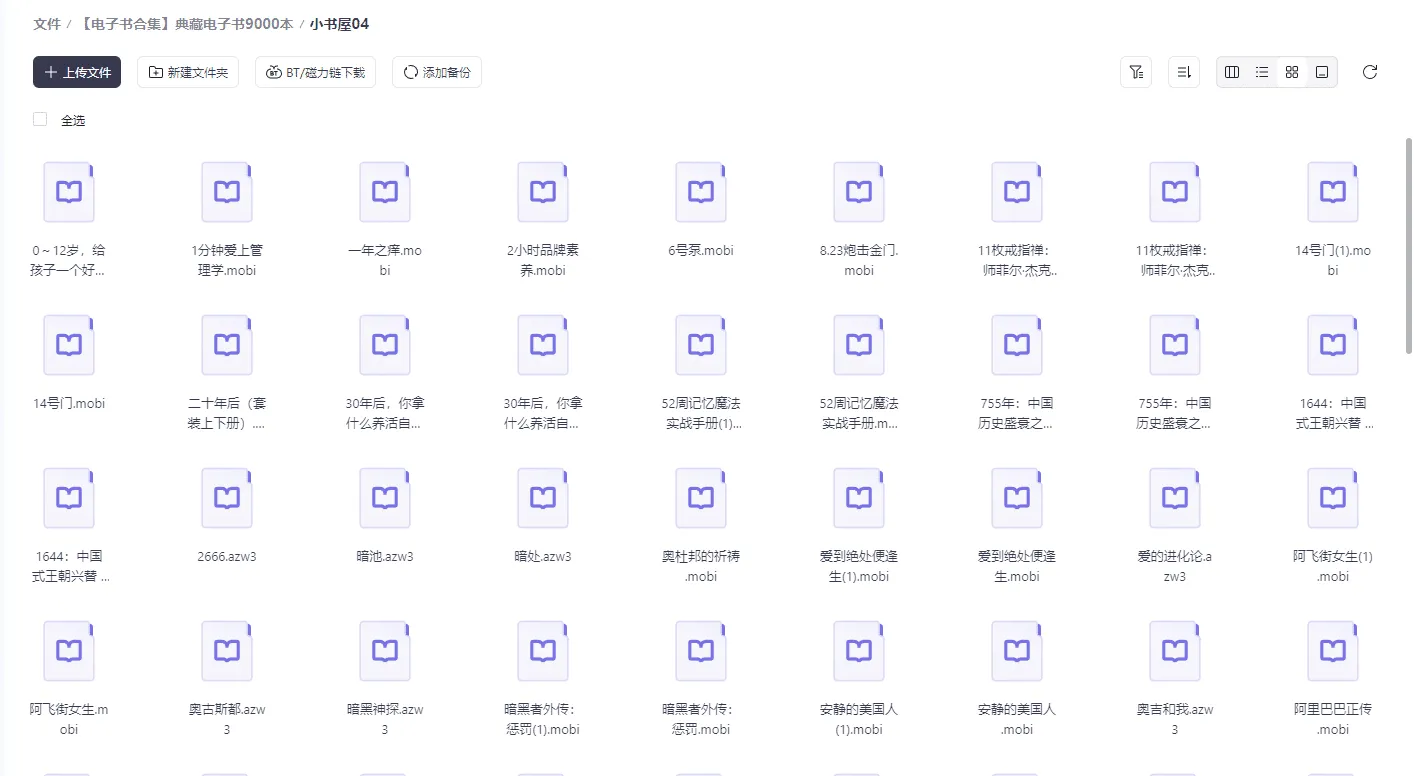
Task: Click the 添加备份 add backup button
Action: pos(437,72)
